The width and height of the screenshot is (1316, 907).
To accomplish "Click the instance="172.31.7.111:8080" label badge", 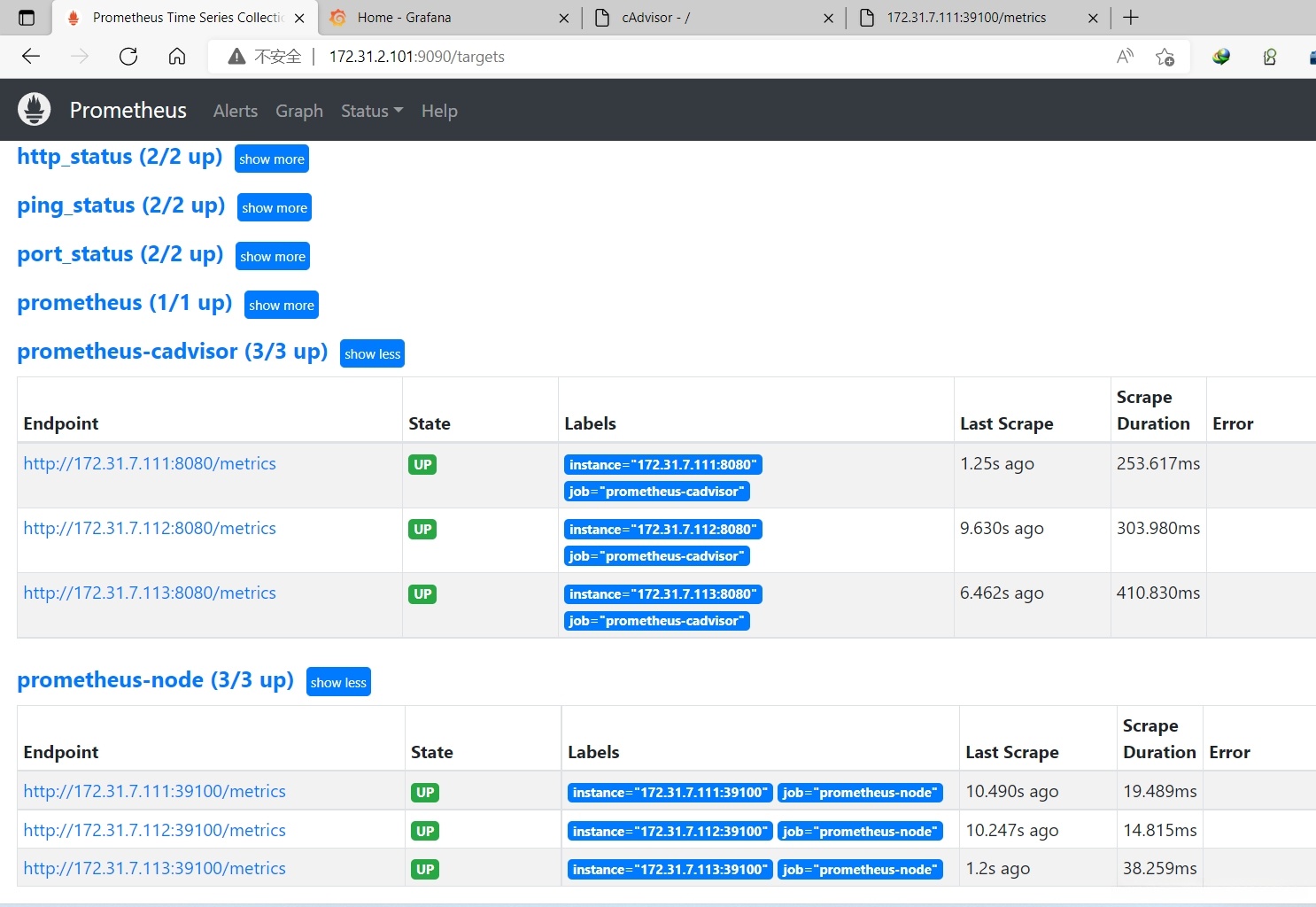I will point(663,465).
